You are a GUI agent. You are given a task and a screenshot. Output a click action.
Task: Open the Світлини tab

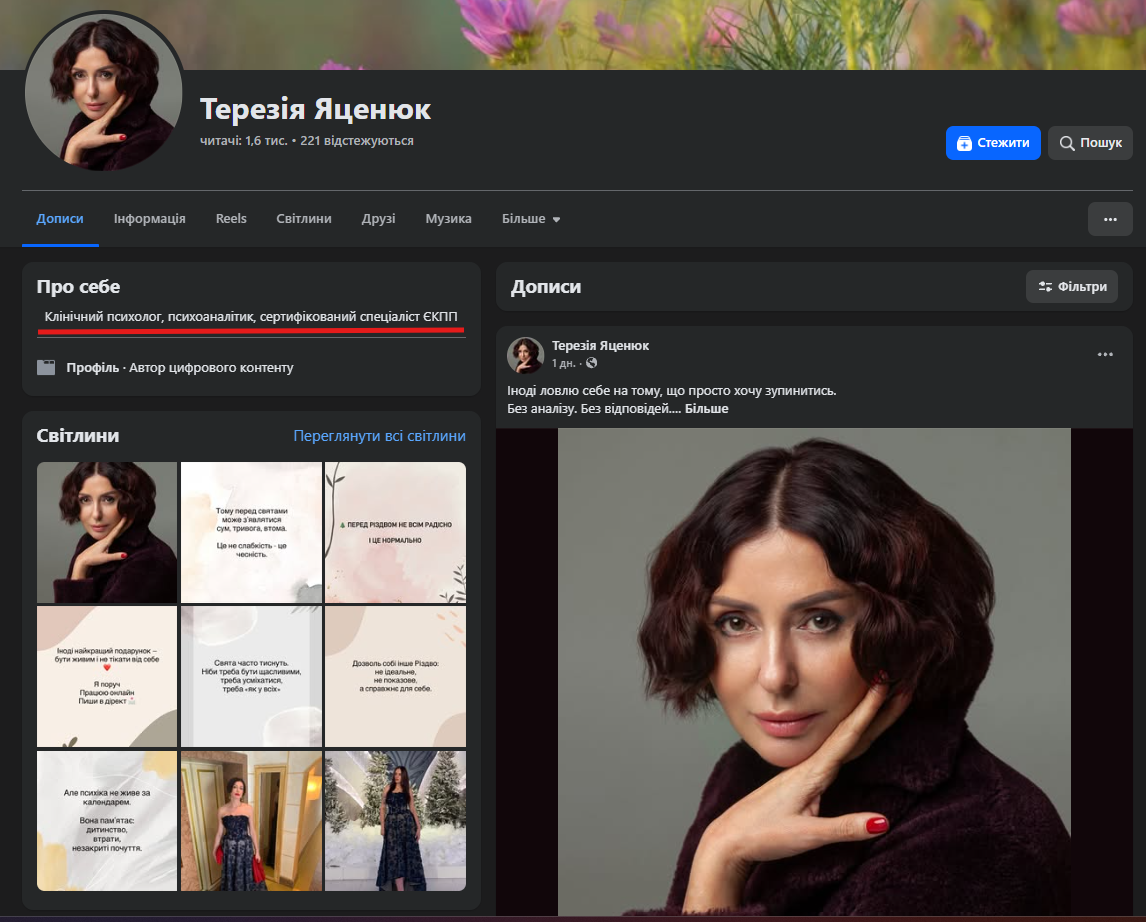tap(304, 219)
